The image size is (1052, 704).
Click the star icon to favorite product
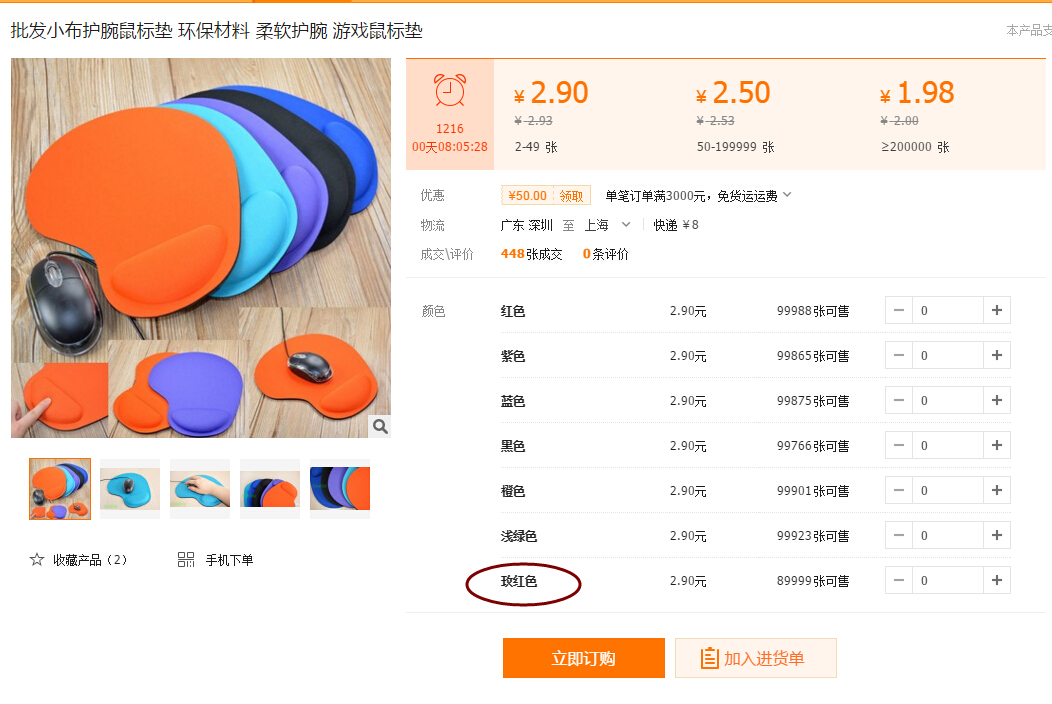click(x=36, y=559)
